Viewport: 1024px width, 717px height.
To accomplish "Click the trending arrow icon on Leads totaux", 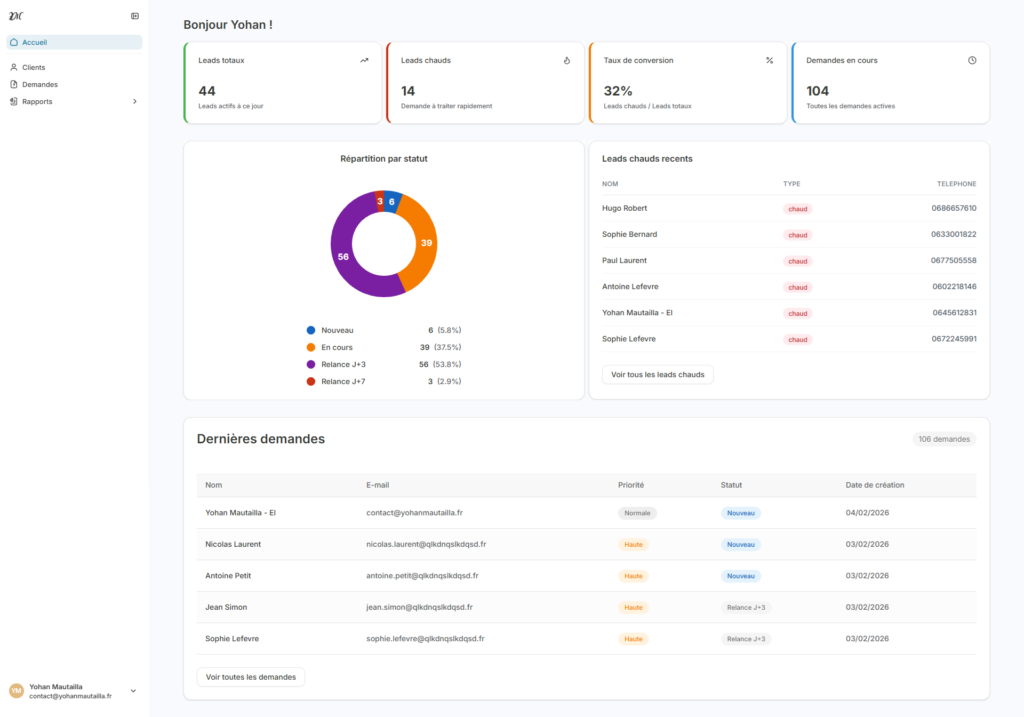I will click(x=364, y=60).
